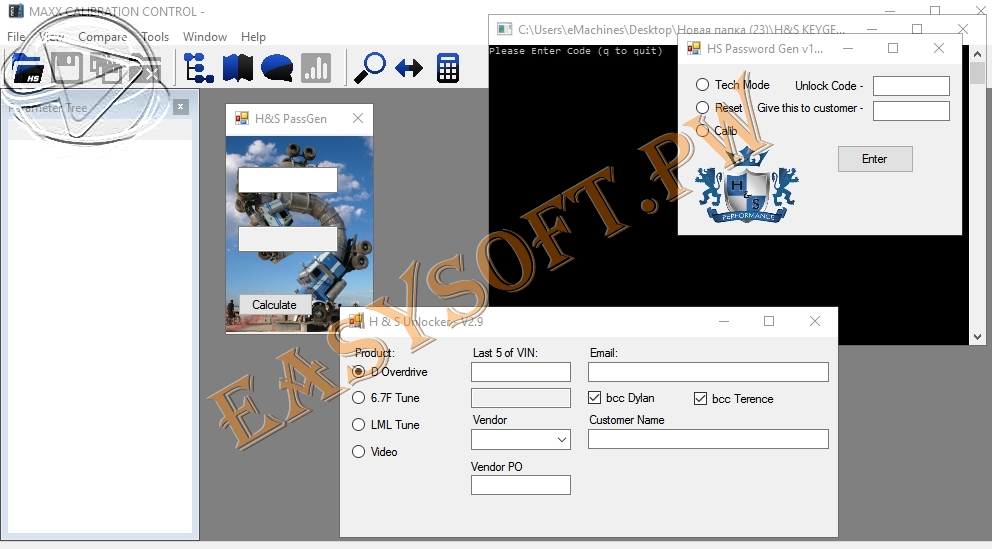The image size is (992, 549).
Task: Click the Unlock Code input field
Action: [x=911, y=85]
